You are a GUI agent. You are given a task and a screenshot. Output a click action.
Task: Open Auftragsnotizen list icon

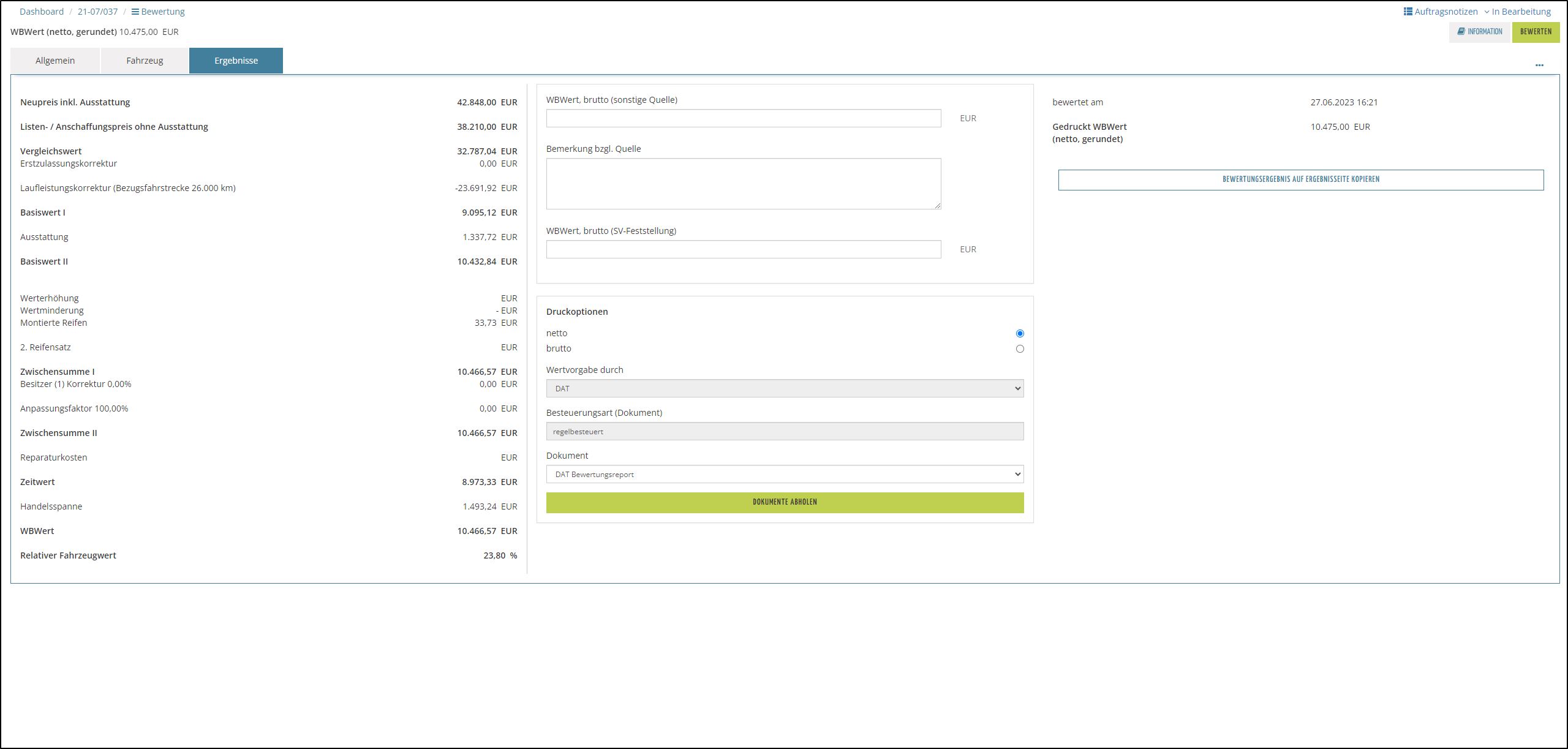(x=1408, y=12)
